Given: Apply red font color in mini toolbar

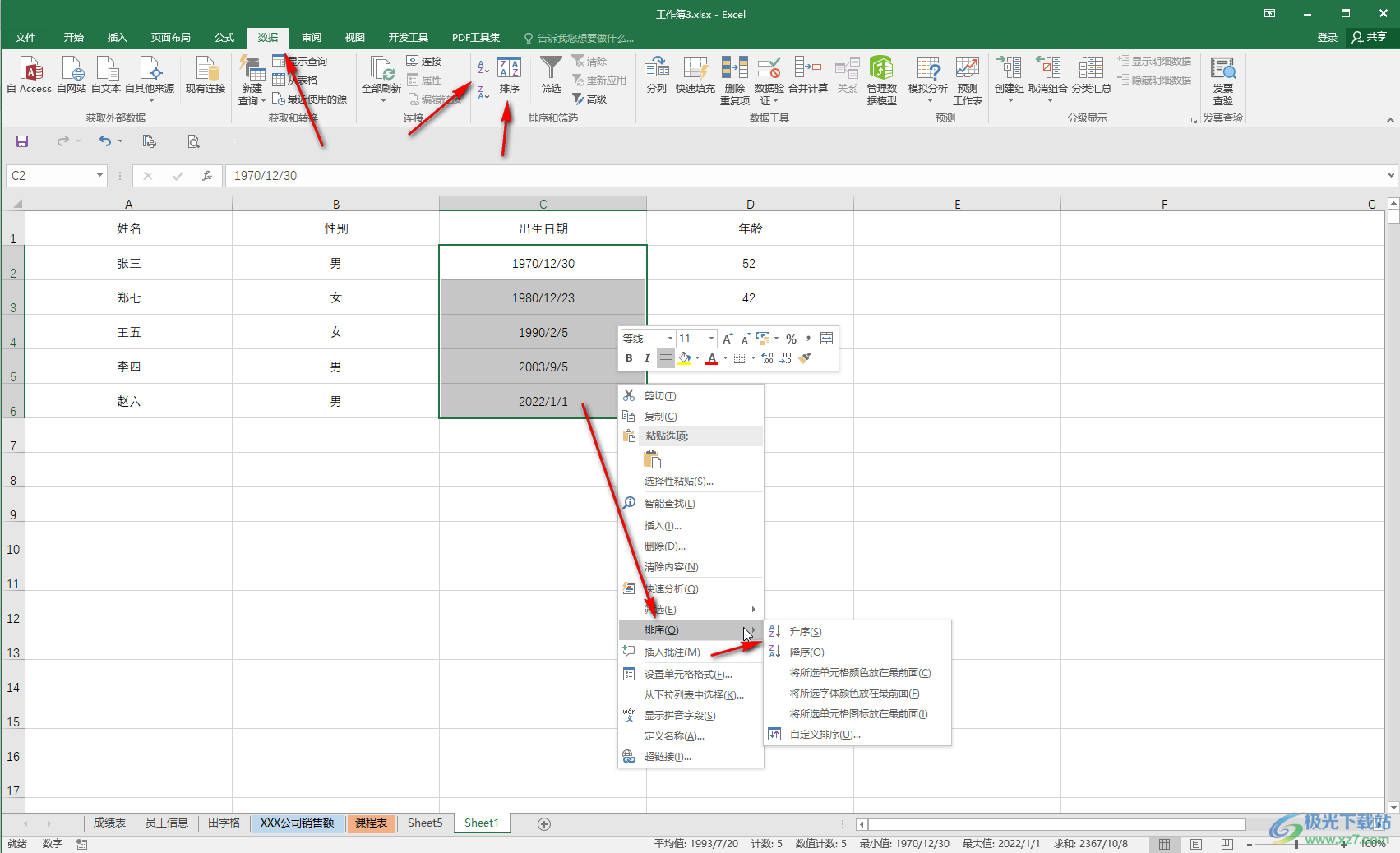Looking at the screenshot, I should click(x=712, y=358).
